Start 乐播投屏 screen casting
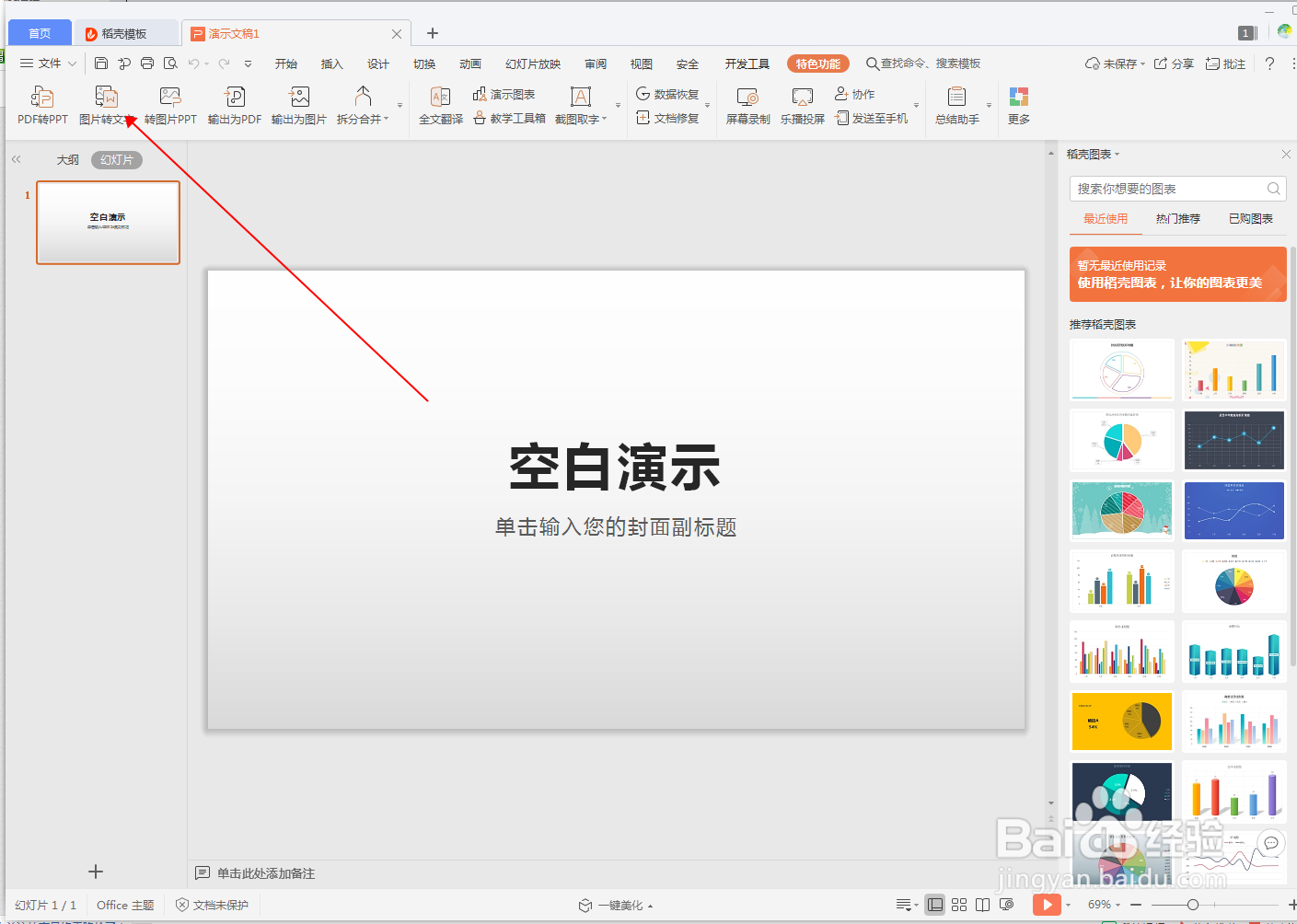 pyautogui.click(x=802, y=105)
